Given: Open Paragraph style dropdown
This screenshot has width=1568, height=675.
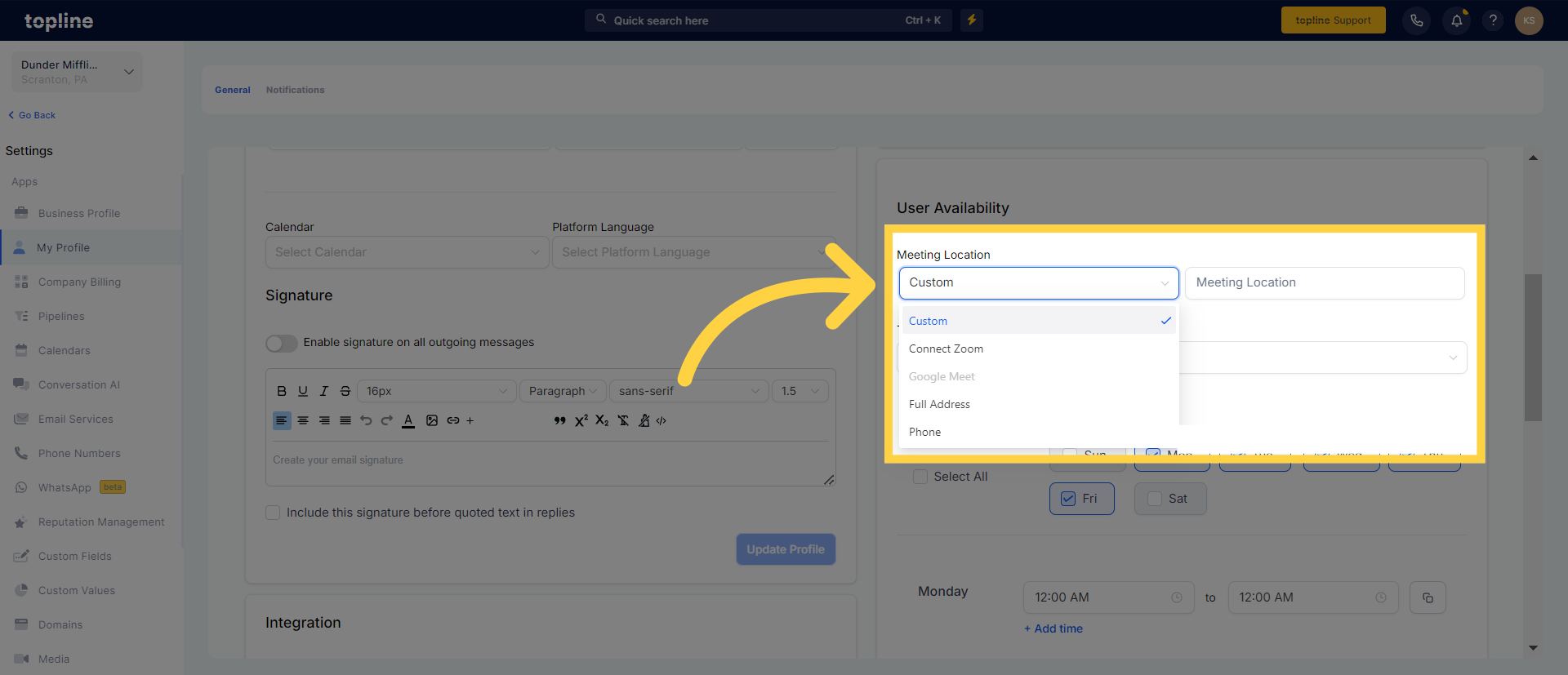Looking at the screenshot, I should (563, 391).
